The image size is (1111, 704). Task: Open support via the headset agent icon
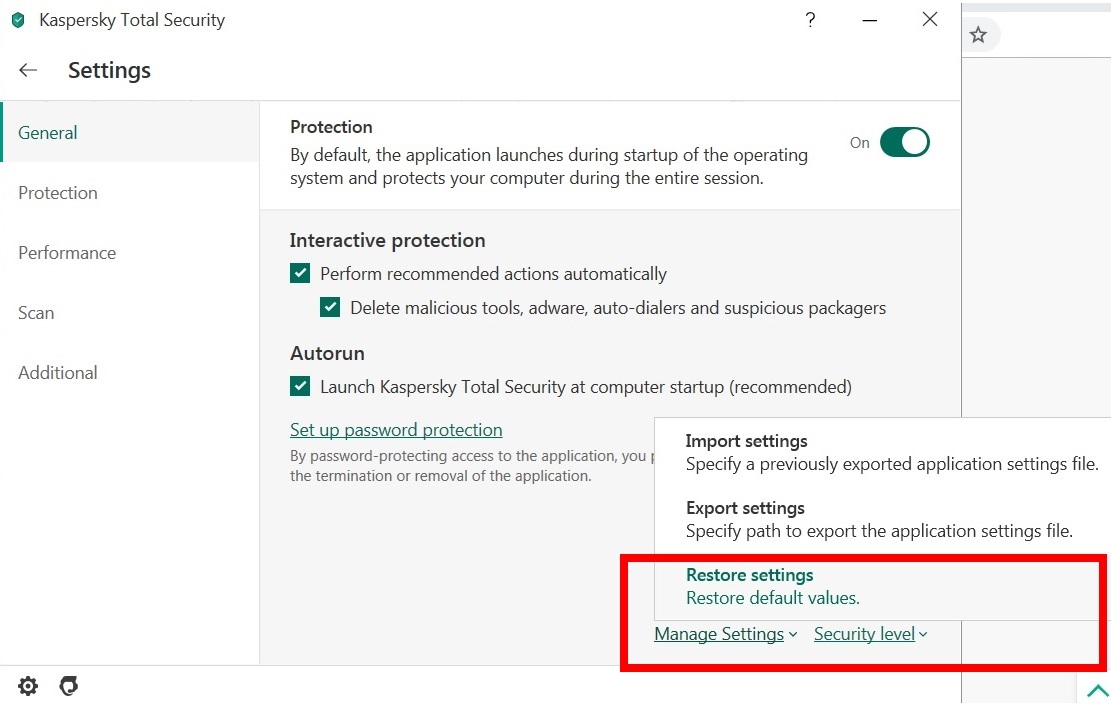69,686
